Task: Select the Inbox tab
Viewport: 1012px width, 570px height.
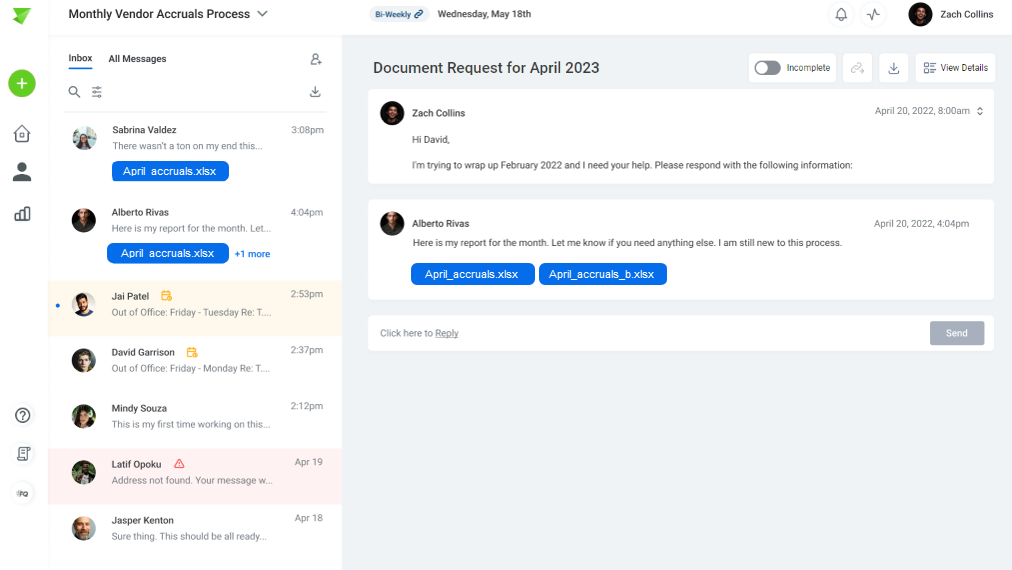Action: coord(81,58)
